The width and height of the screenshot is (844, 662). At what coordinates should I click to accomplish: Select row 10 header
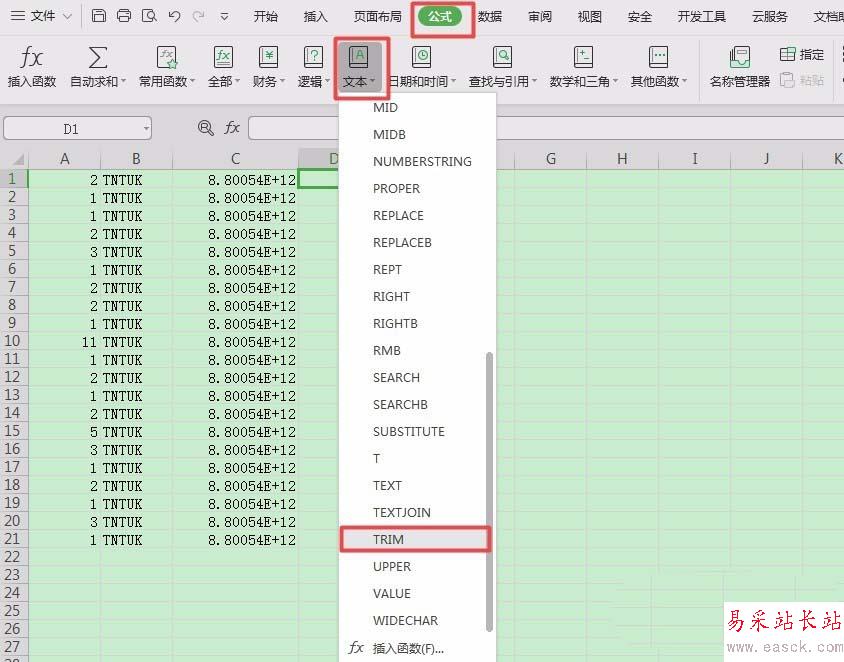[x=12, y=341]
